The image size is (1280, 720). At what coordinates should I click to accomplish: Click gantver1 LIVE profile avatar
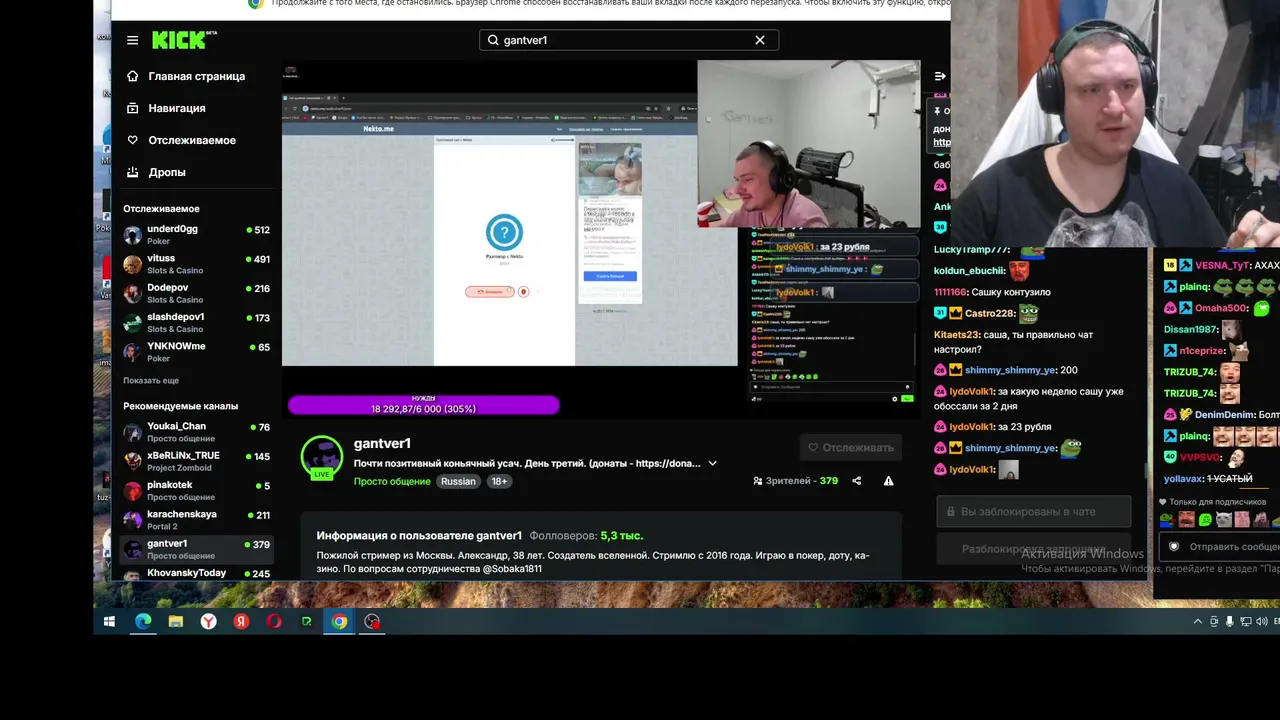322,458
